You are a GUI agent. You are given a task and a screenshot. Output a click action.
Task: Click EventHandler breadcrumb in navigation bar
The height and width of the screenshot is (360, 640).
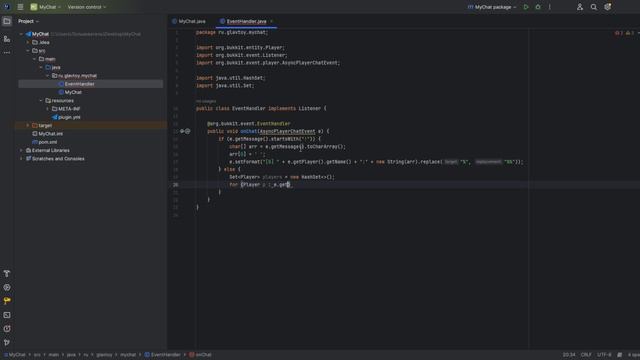pos(162,355)
